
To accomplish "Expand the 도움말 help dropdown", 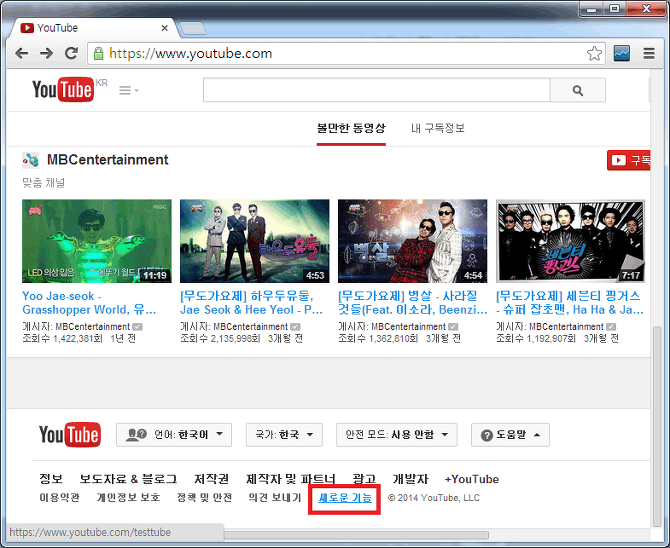I will (x=510, y=435).
